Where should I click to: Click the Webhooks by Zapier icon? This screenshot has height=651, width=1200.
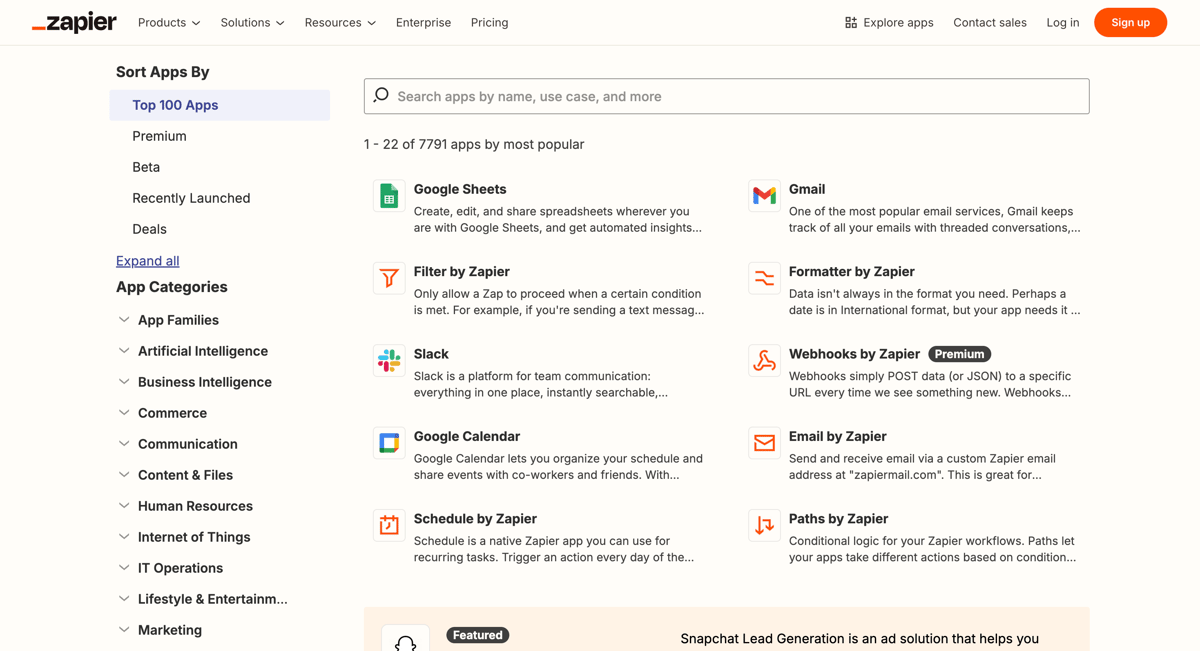[764, 361]
